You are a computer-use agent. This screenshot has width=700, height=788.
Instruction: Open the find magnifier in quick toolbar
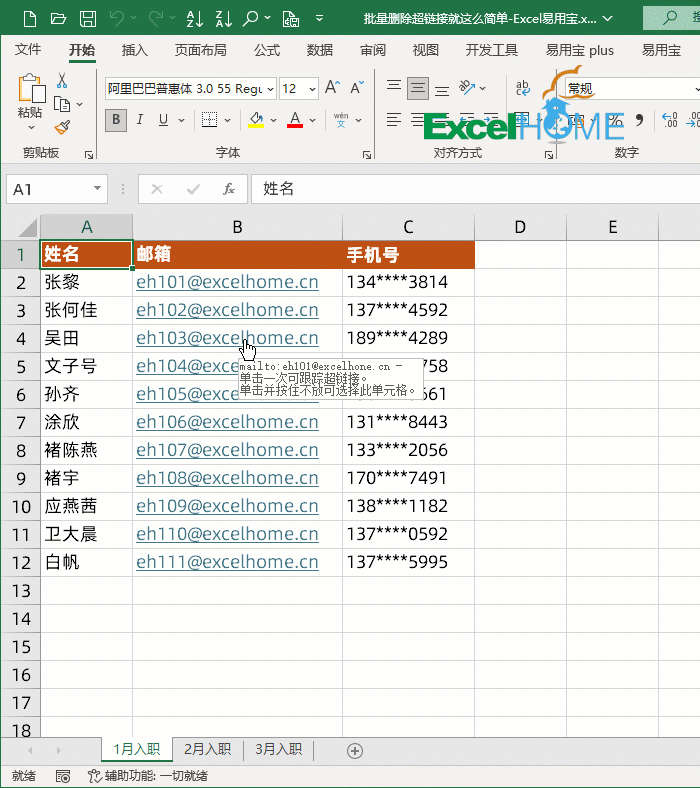point(250,19)
